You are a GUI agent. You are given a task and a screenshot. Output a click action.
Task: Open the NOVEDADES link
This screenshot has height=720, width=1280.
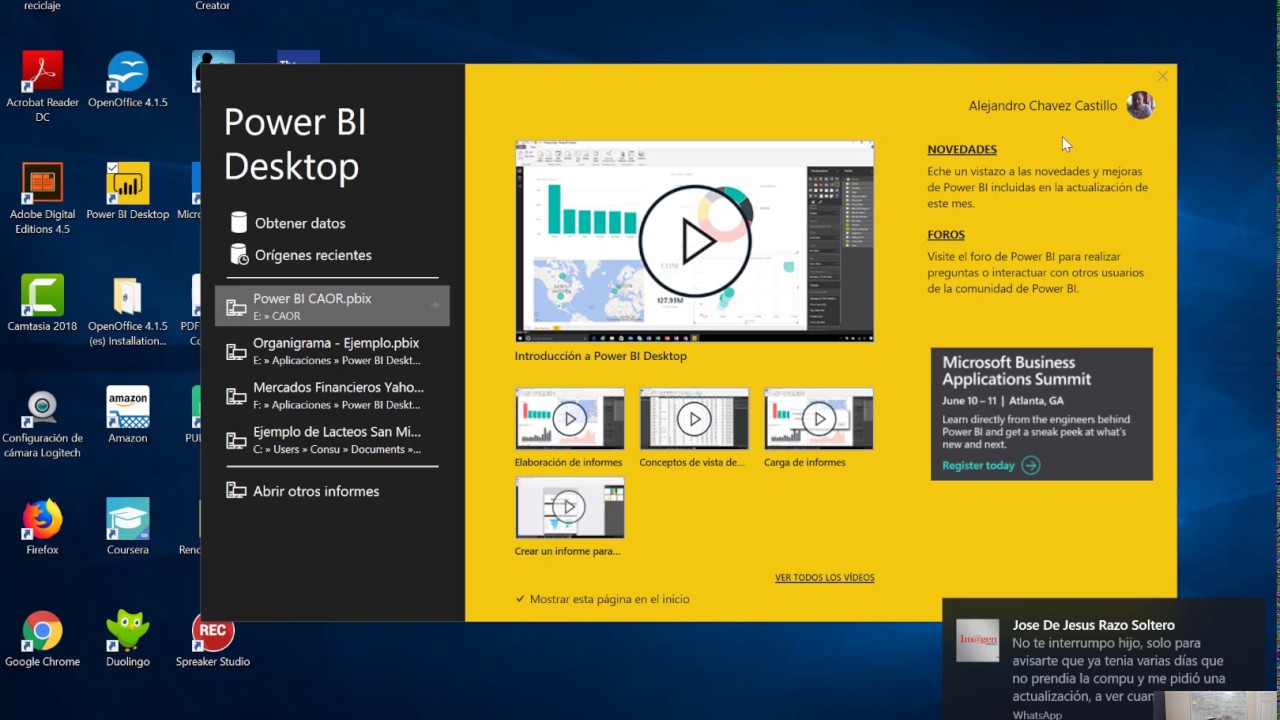coord(962,149)
